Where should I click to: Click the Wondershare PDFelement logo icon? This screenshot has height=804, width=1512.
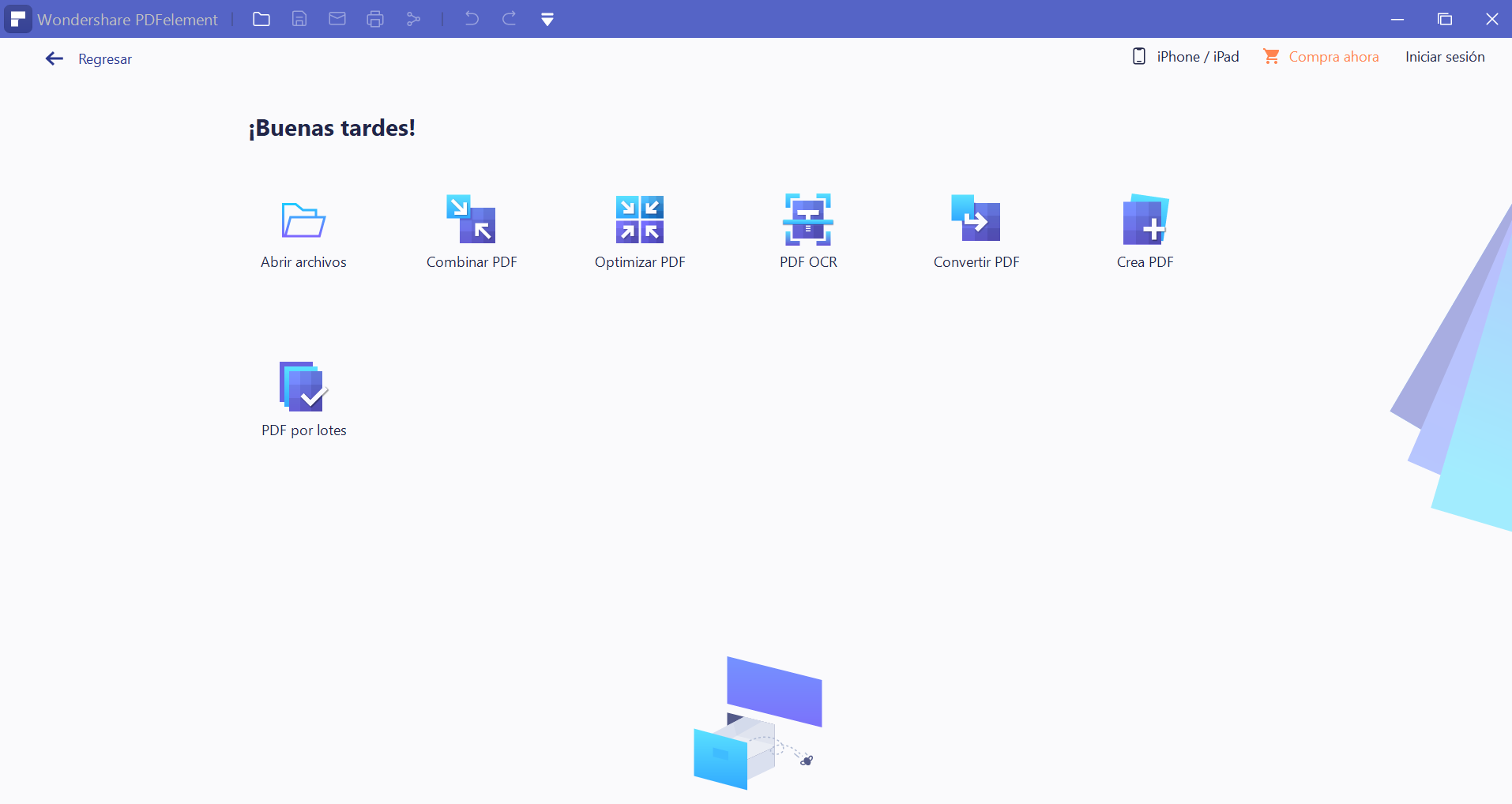[x=17, y=19]
